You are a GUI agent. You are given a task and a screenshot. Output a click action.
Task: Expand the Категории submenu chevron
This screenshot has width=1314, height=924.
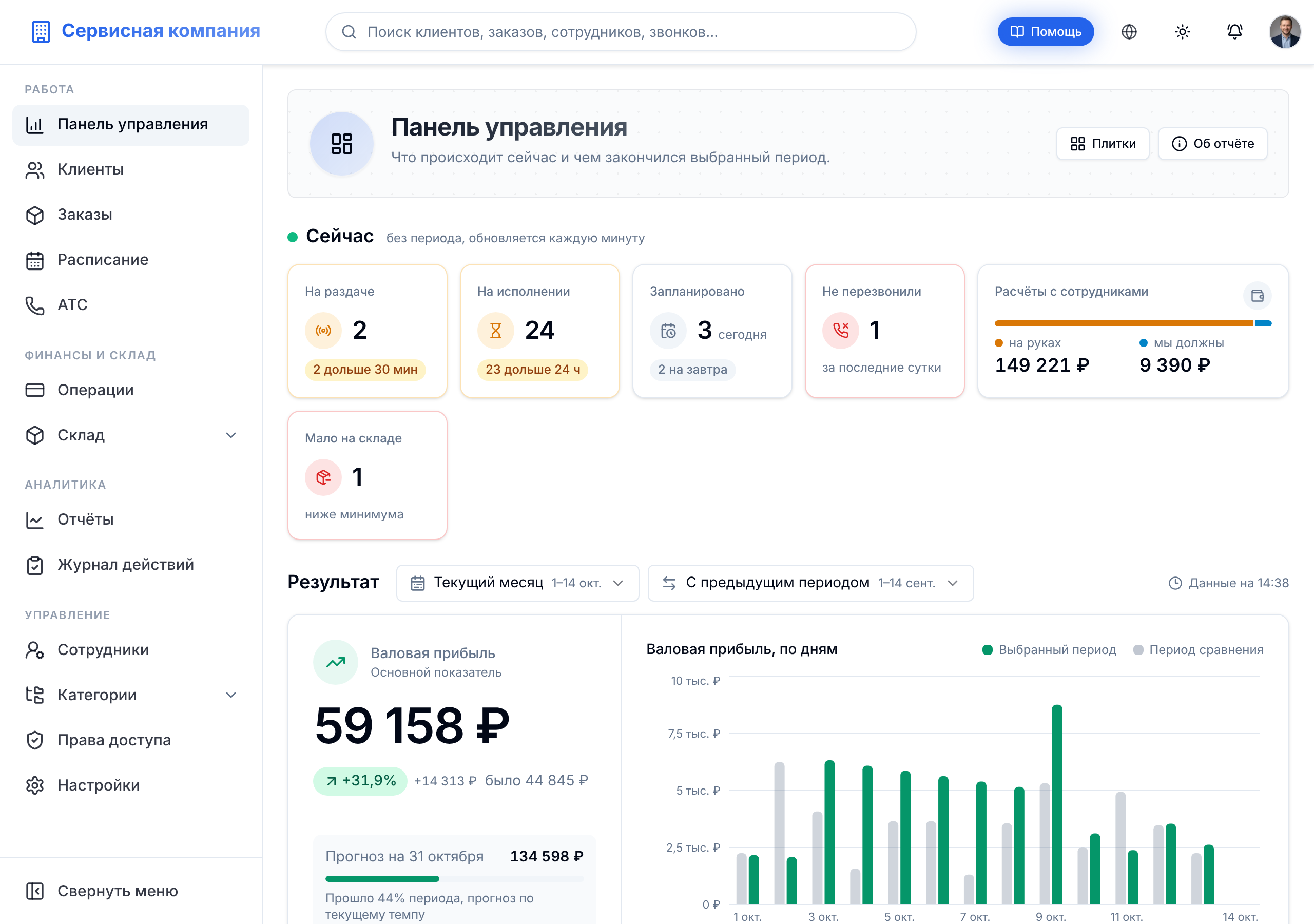coord(230,695)
